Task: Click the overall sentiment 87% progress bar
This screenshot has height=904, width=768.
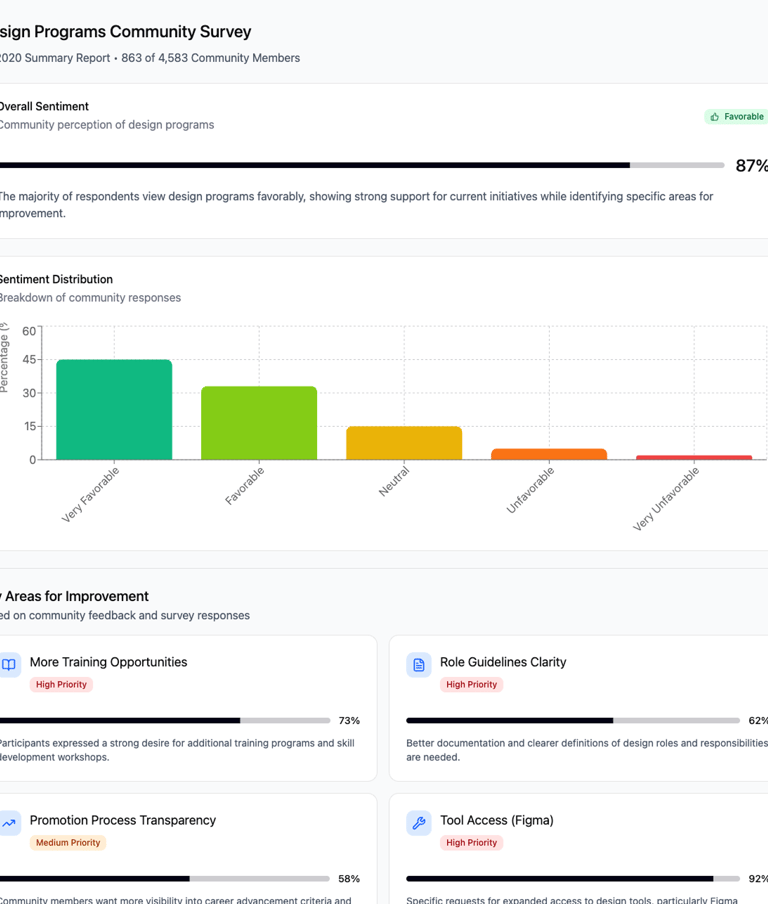Action: coord(360,165)
